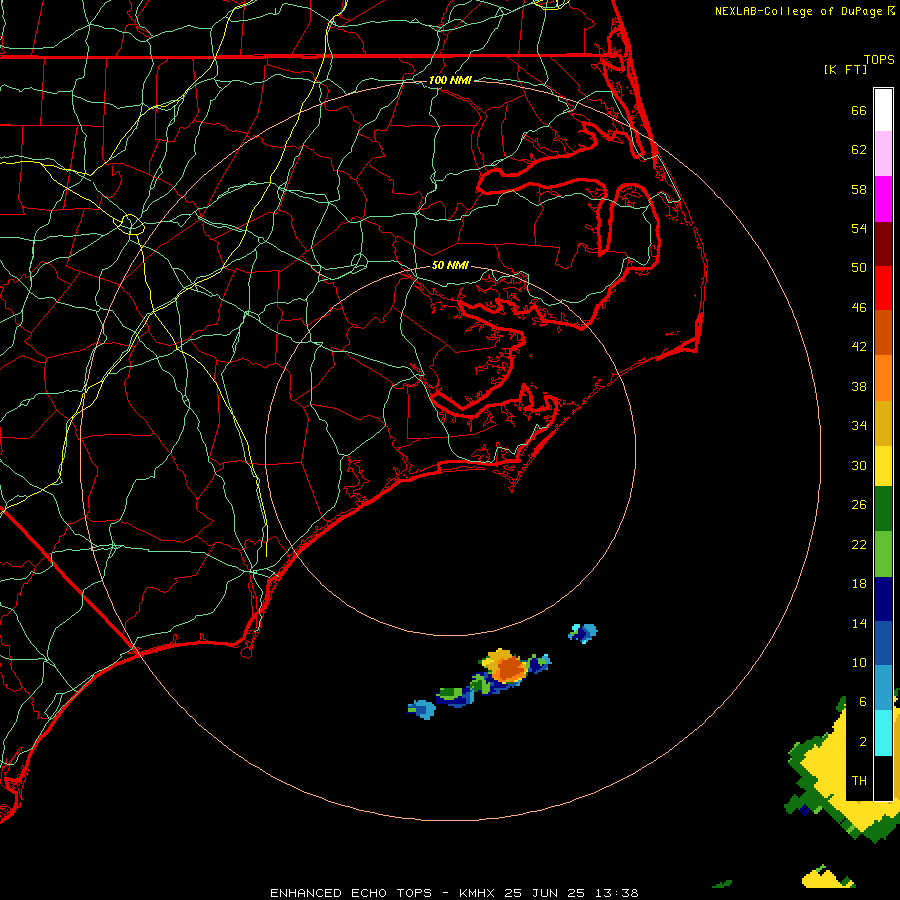Screen dimensions: 900x900
Task: Select the gold legend swatch
Action: coord(883,423)
